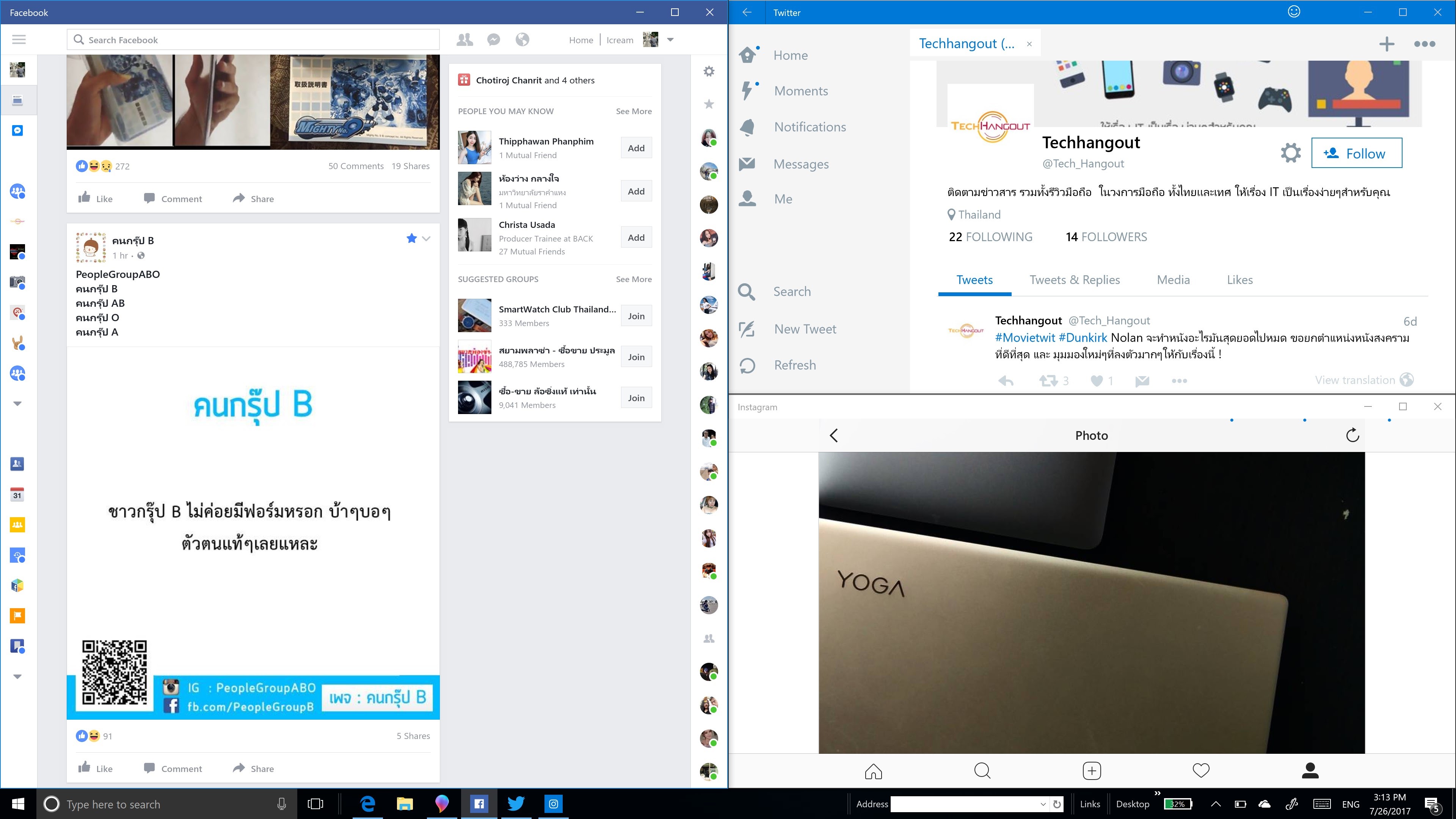This screenshot has width=1456, height=819.
Task: Open #Dunkirk hashtag link
Action: pyautogui.click(x=1083, y=338)
